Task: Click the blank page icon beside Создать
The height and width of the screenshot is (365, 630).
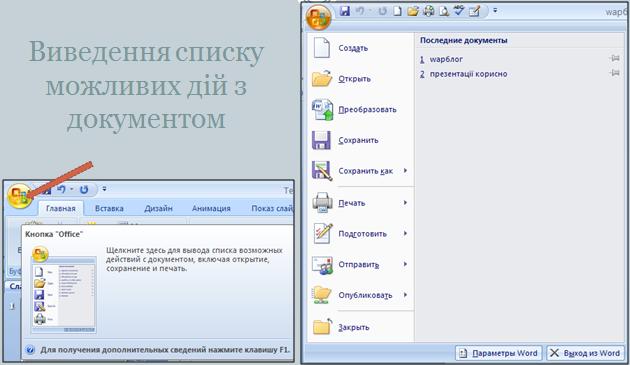Action: pyautogui.click(x=322, y=47)
